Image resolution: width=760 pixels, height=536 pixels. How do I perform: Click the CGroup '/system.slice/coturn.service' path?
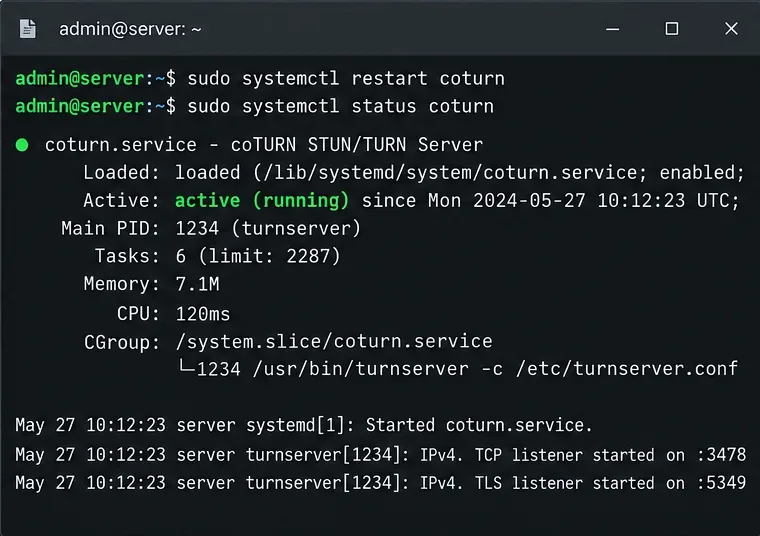point(334,342)
